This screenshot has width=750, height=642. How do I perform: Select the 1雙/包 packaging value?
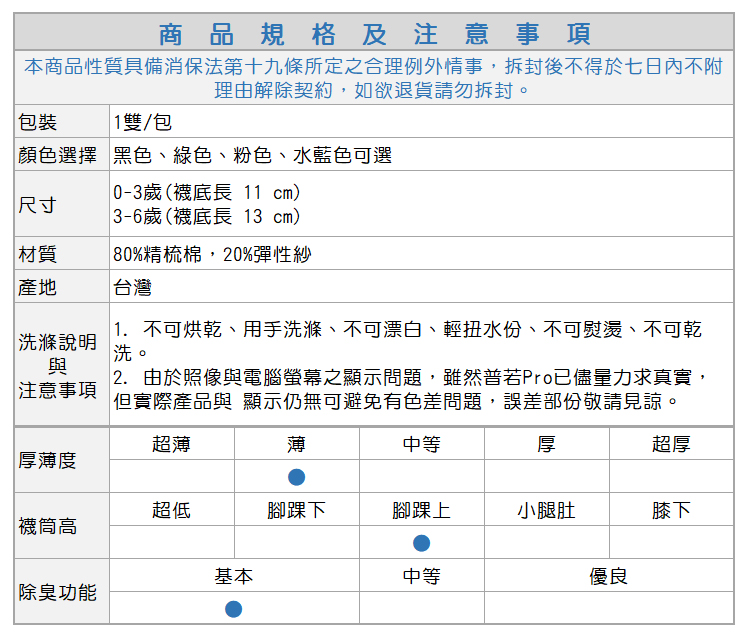143,123
